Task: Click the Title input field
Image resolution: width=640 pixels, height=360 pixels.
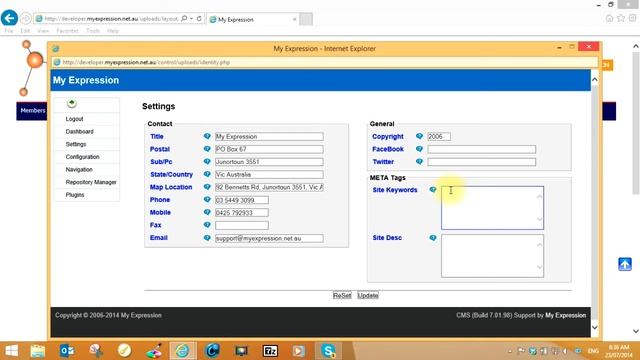Action: pyautogui.click(x=269, y=136)
